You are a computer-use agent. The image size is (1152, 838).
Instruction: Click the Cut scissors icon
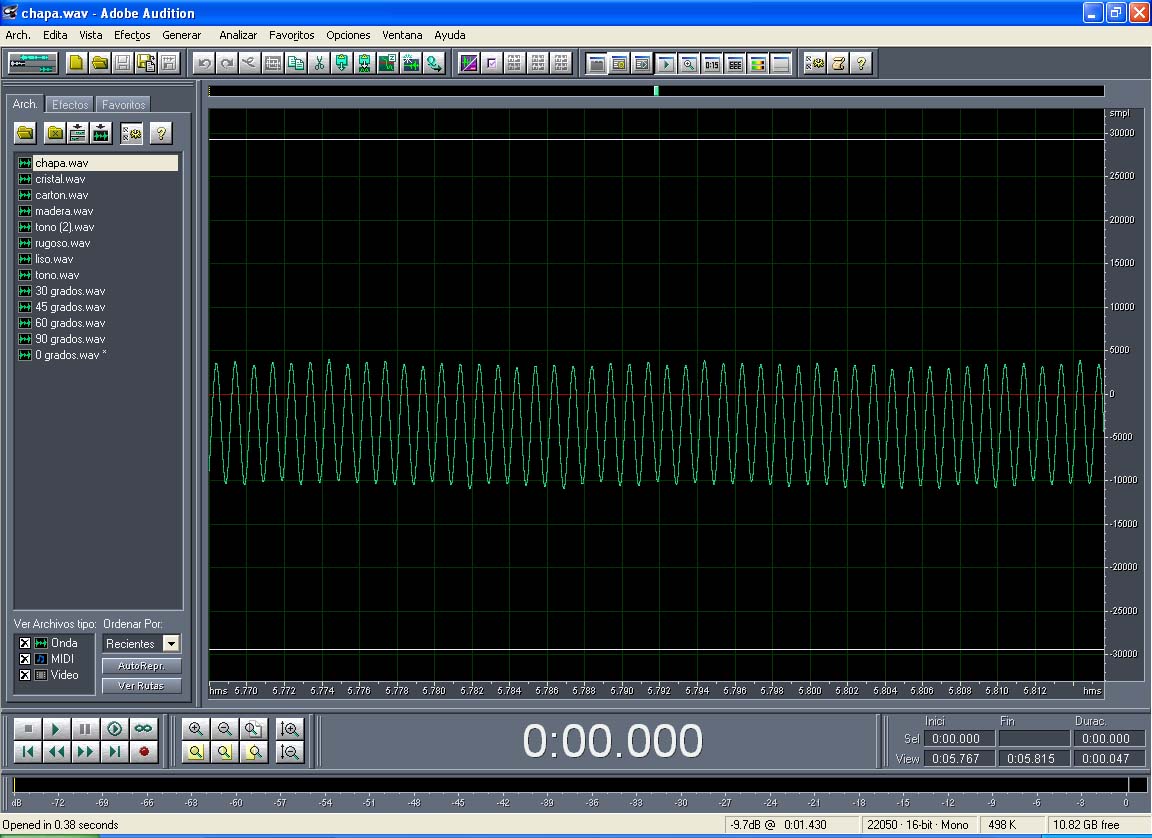tap(319, 64)
